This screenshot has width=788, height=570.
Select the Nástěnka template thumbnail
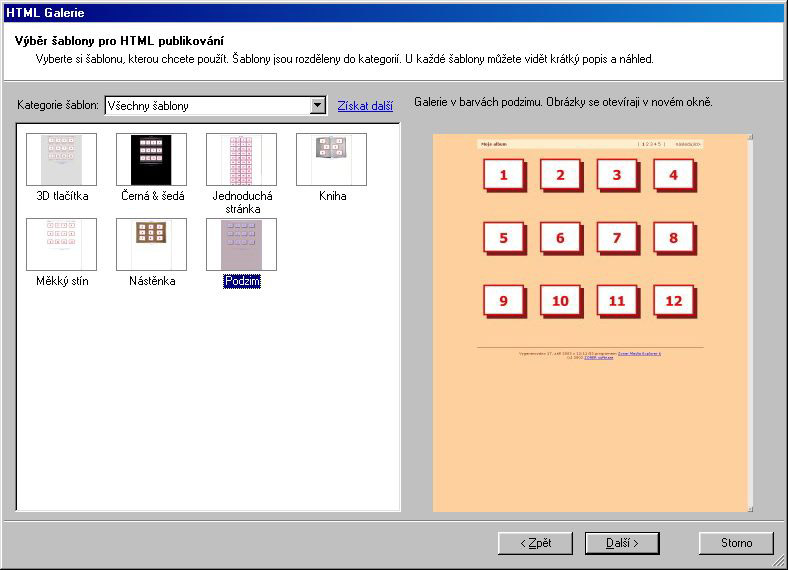(x=151, y=245)
